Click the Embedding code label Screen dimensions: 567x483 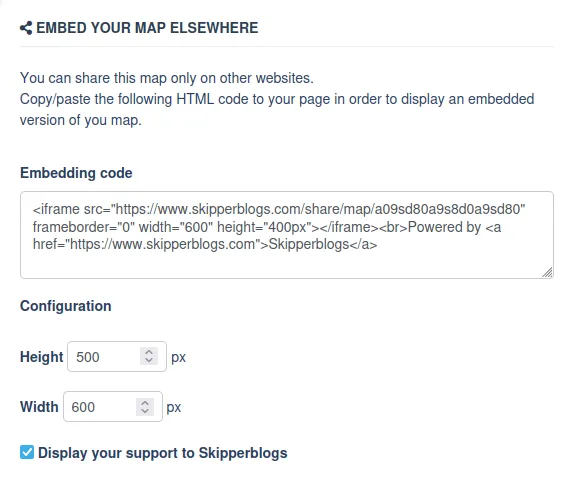pos(76,173)
